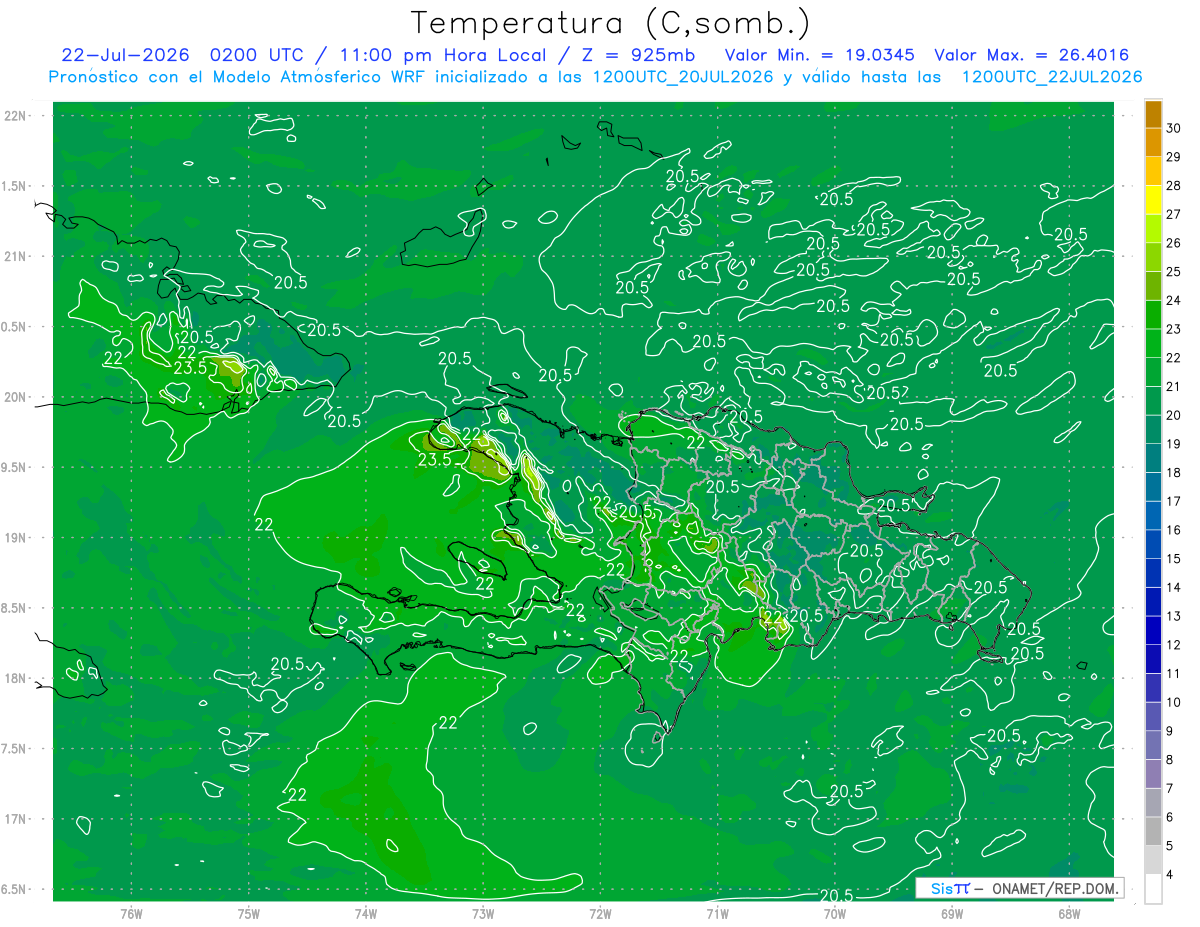Click the latitude axis label 18N

pos(15,678)
